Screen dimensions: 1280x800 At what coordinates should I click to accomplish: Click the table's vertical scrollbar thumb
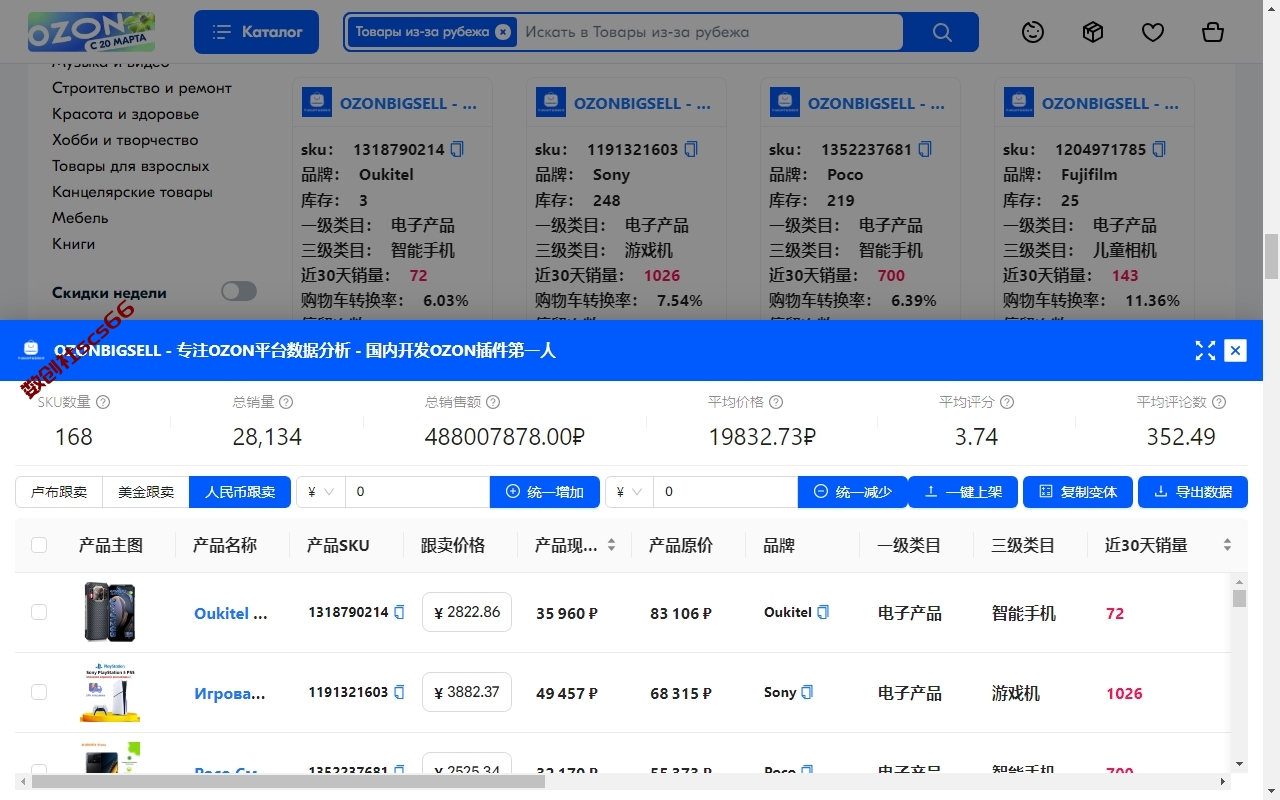coord(1239,598)
